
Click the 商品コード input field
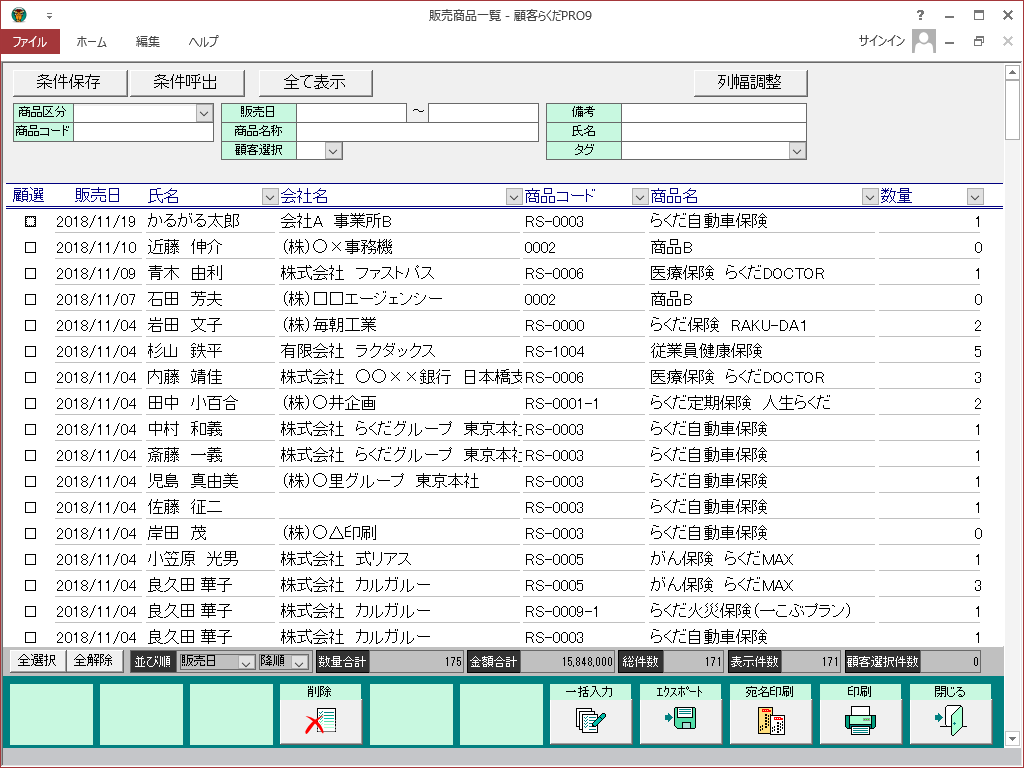pyautogui.click(x=144, y=132)
